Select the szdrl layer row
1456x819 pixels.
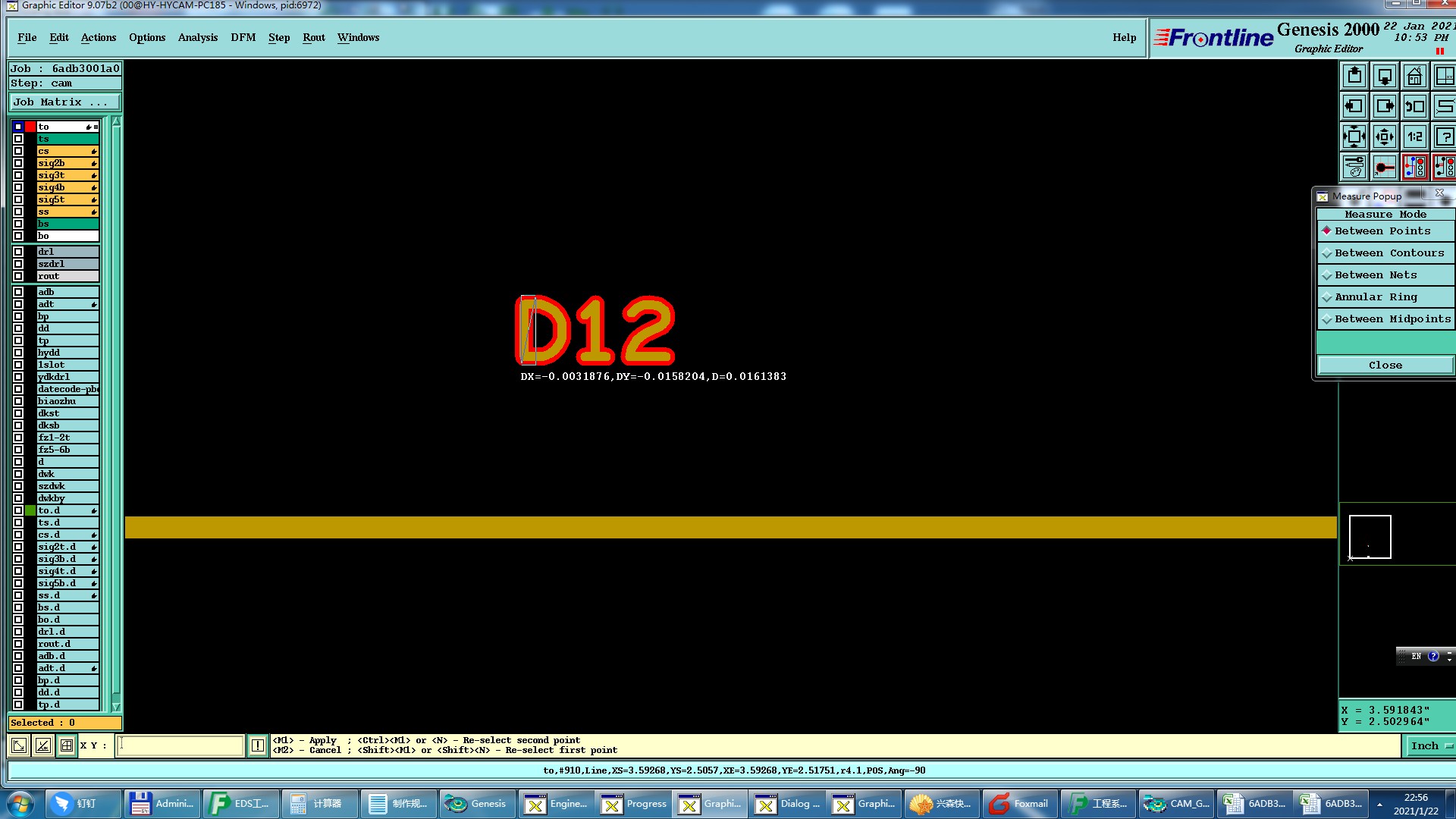[67, 264]
